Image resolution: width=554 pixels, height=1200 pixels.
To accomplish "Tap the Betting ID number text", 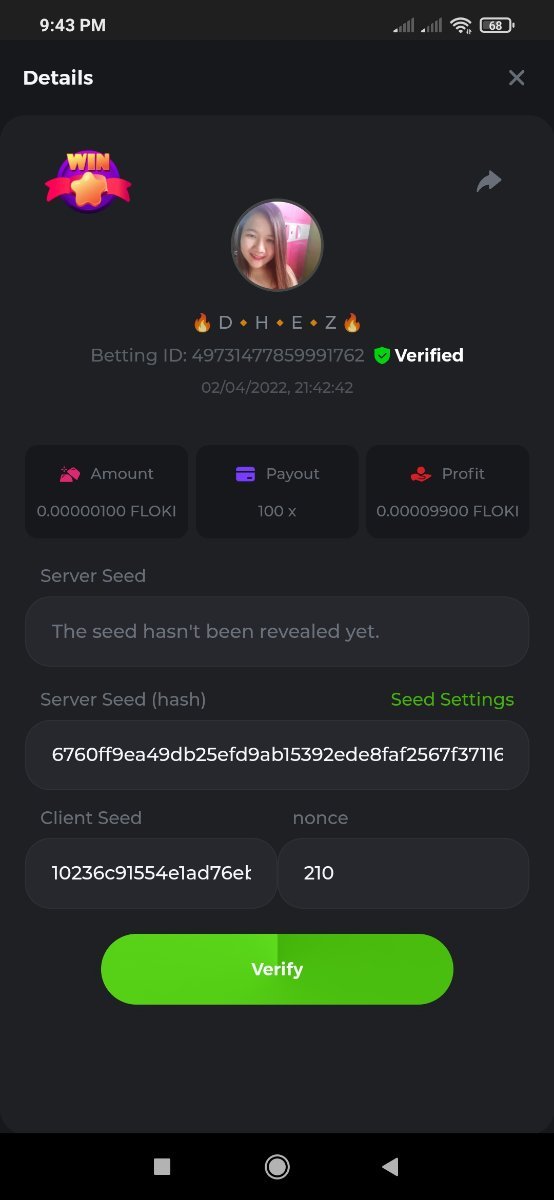I will pyautogui.click(x=278, y=355).
